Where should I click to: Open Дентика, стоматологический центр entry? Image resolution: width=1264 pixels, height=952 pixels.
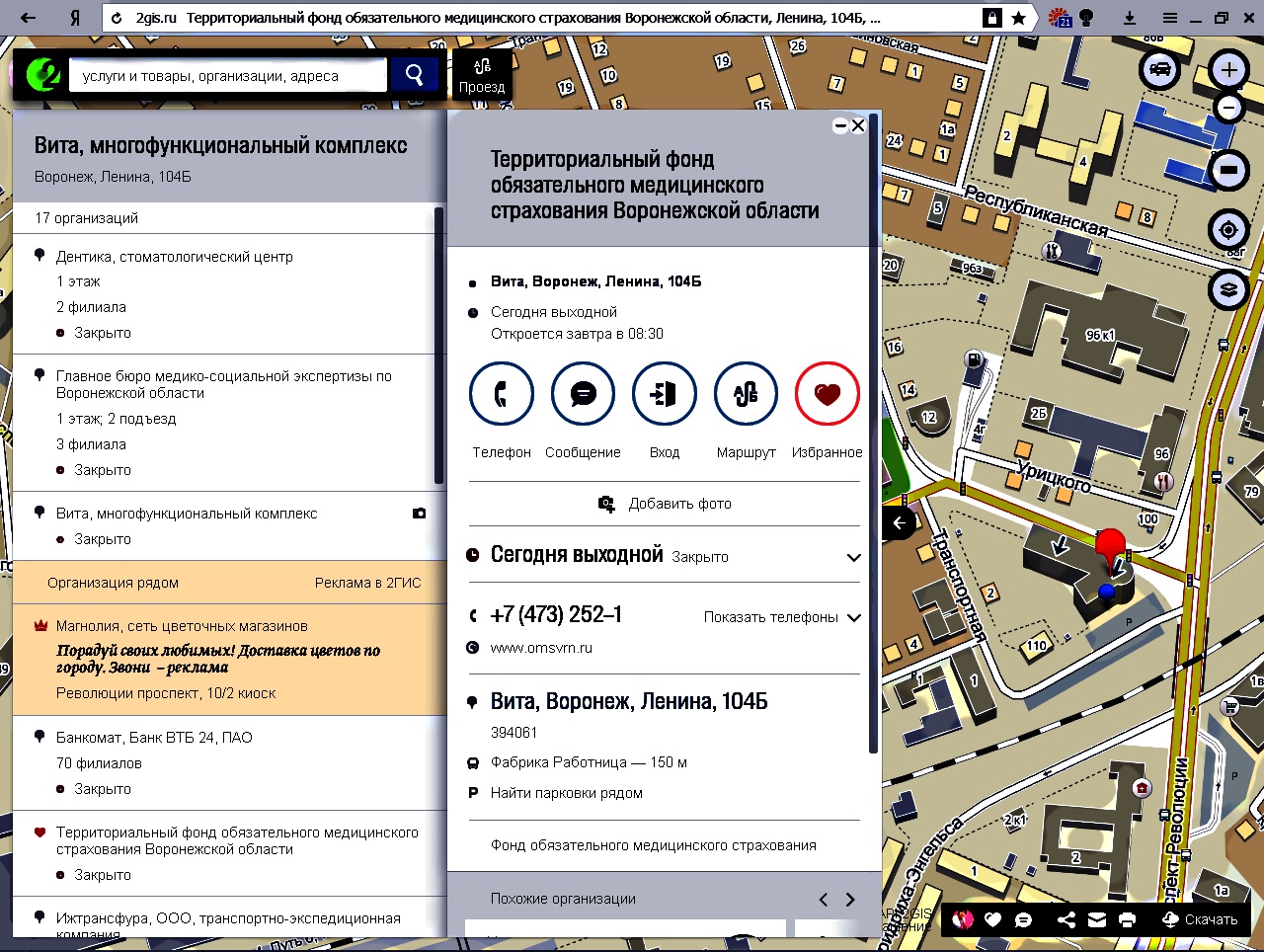coord(175,257)
